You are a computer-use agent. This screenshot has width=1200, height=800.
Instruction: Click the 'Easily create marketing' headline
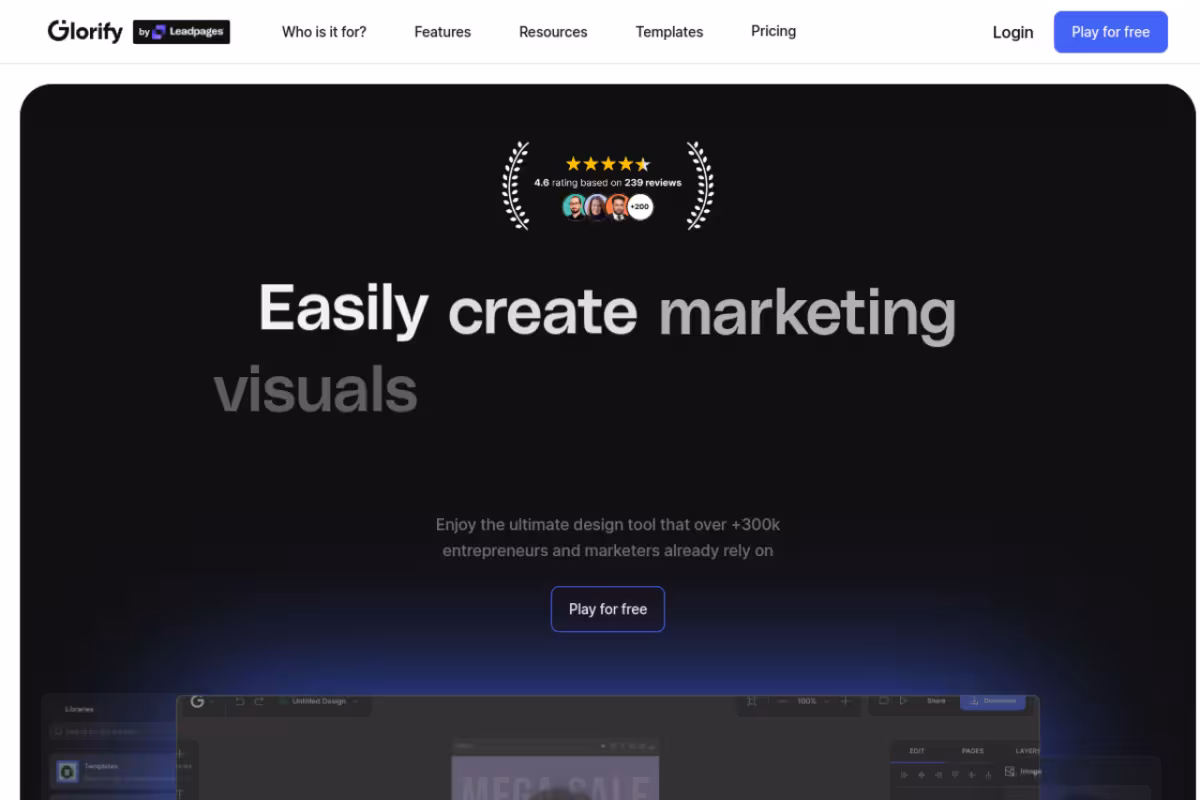pyautogui.click(x=607, y=311)
